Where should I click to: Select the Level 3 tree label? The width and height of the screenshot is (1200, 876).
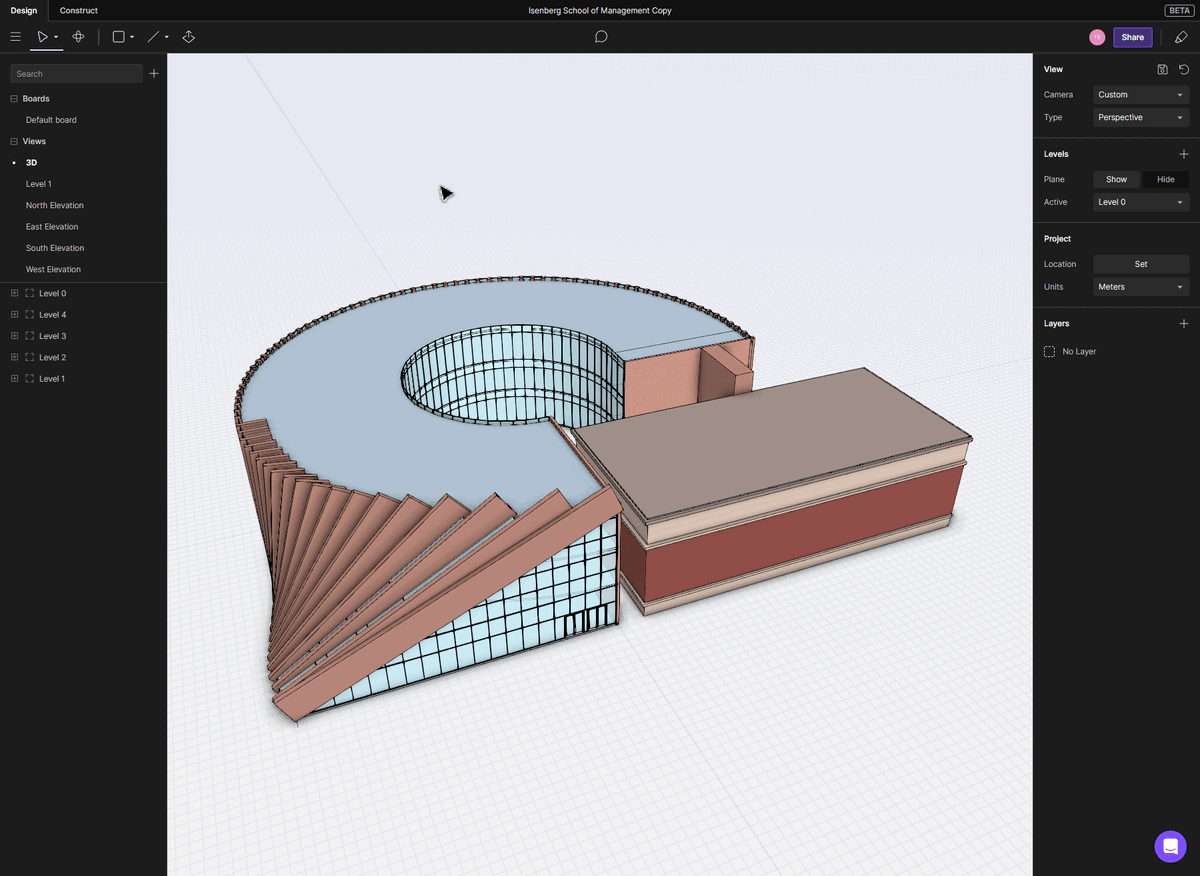click(52, 336)
